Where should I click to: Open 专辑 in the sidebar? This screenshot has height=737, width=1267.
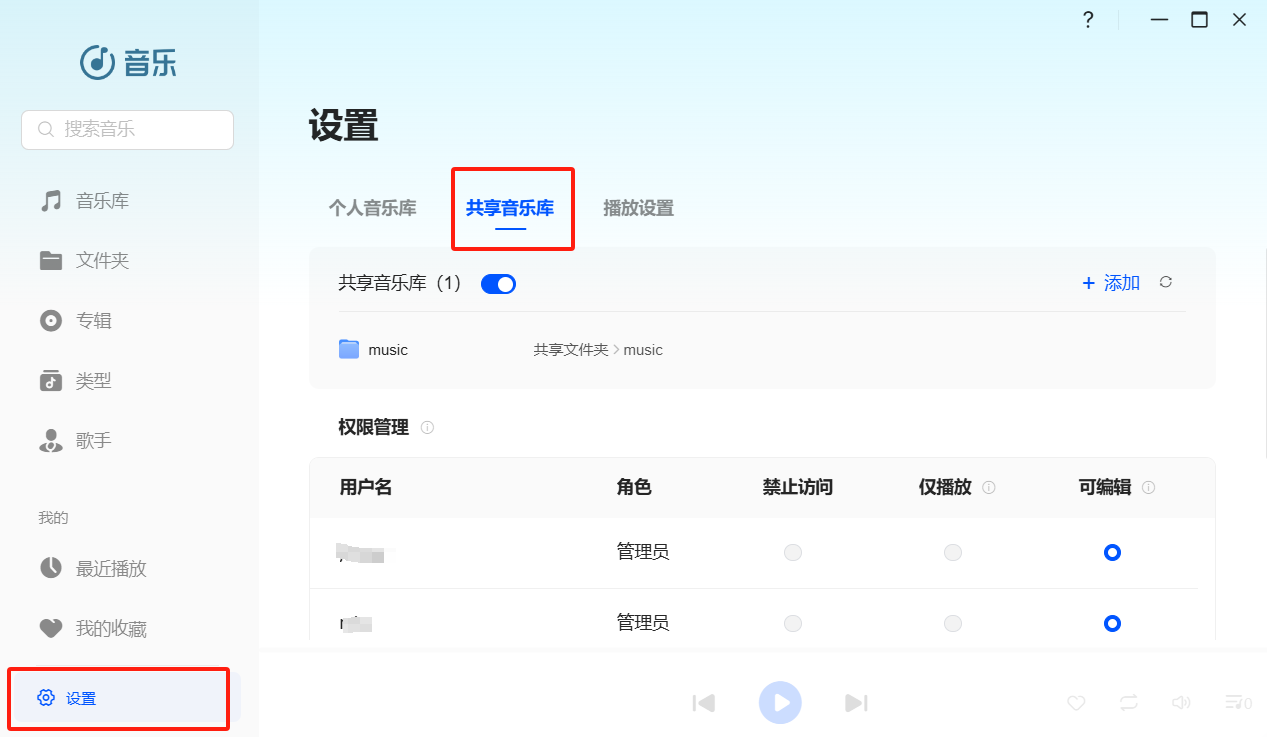tap(93, 321)
